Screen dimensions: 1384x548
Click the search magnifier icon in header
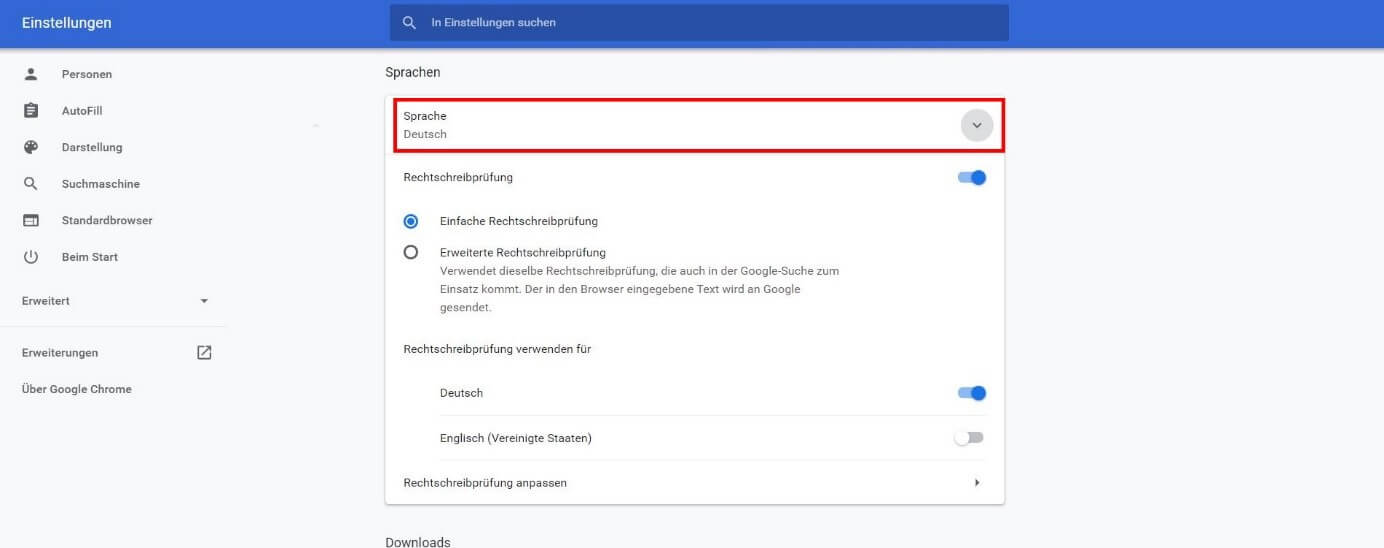coord(409,22)
